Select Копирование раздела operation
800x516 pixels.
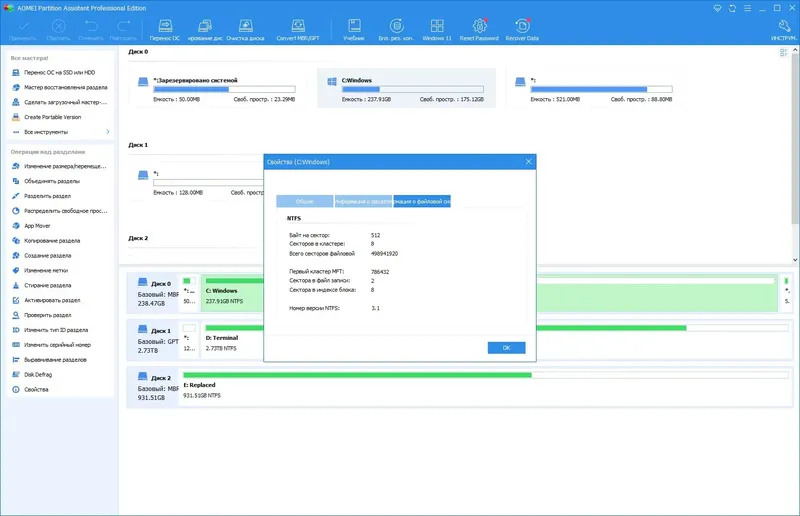[x=46, y=240]
